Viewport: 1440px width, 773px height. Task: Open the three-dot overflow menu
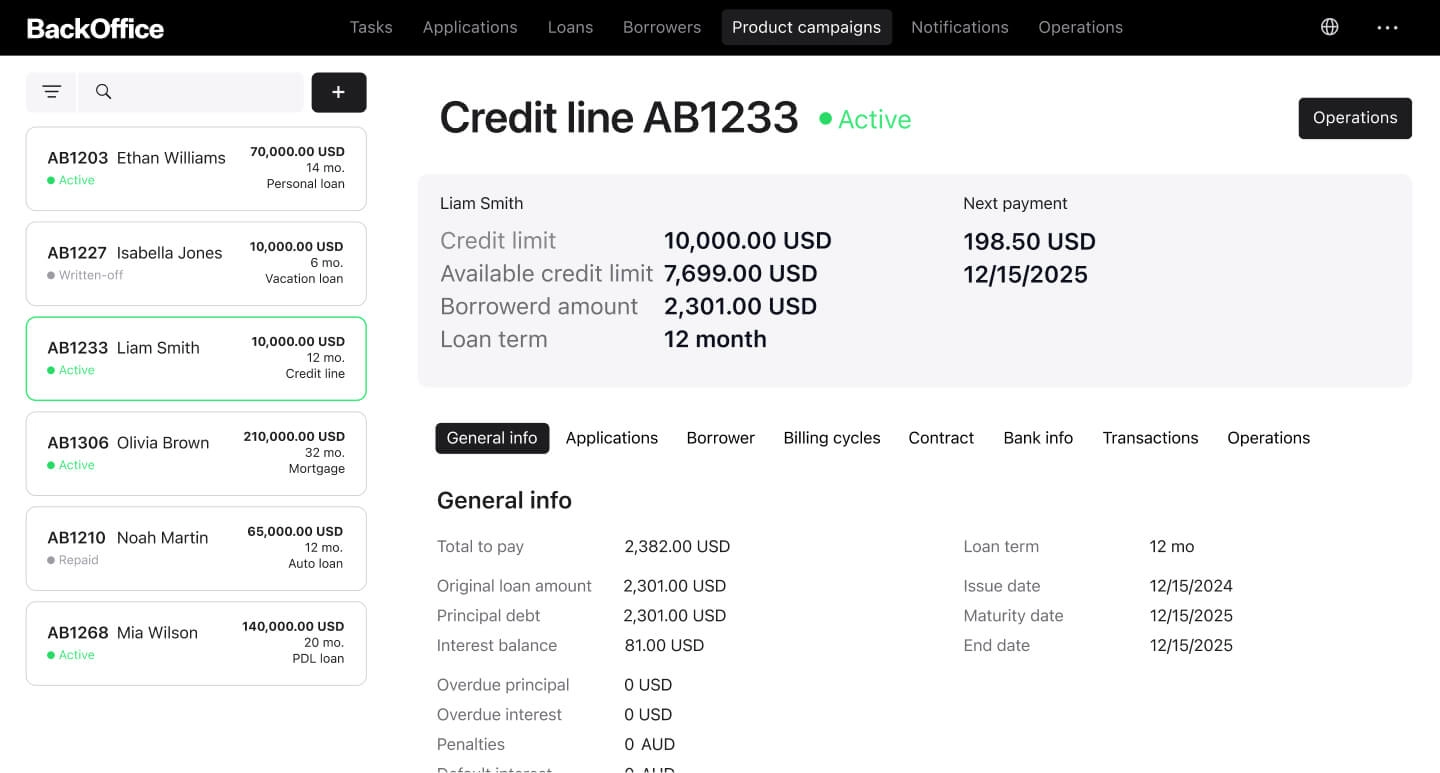pyautogui.click(x=1387, y=27)
